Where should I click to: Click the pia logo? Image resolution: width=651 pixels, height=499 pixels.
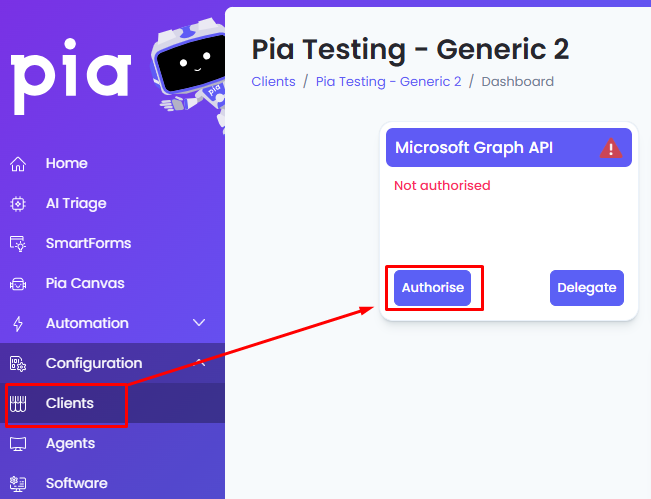pyautogui.click(x=71, y=77)
